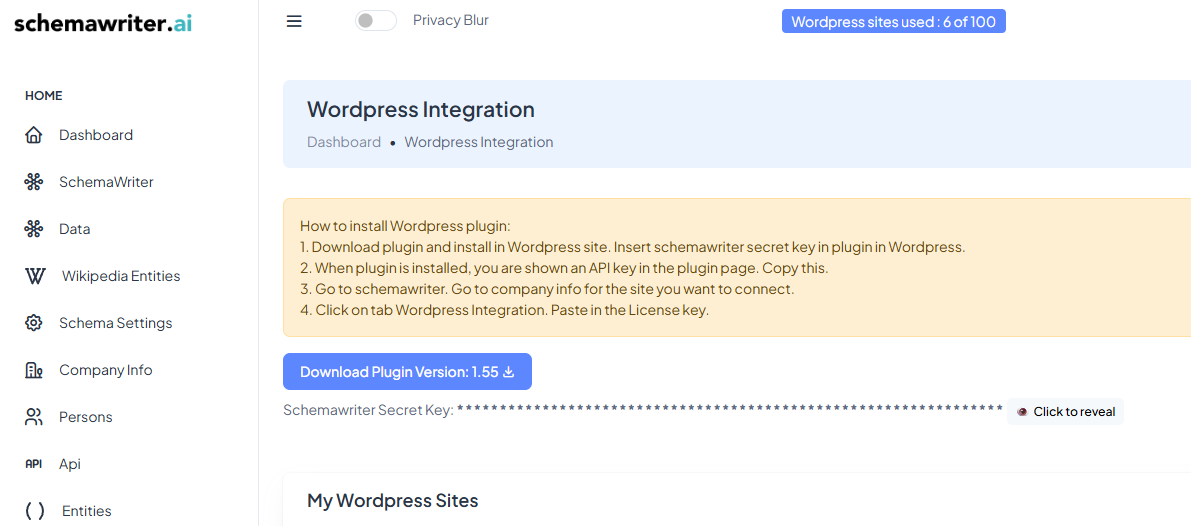Click the Wordpress sites used badge

click(x=893, y=22)
